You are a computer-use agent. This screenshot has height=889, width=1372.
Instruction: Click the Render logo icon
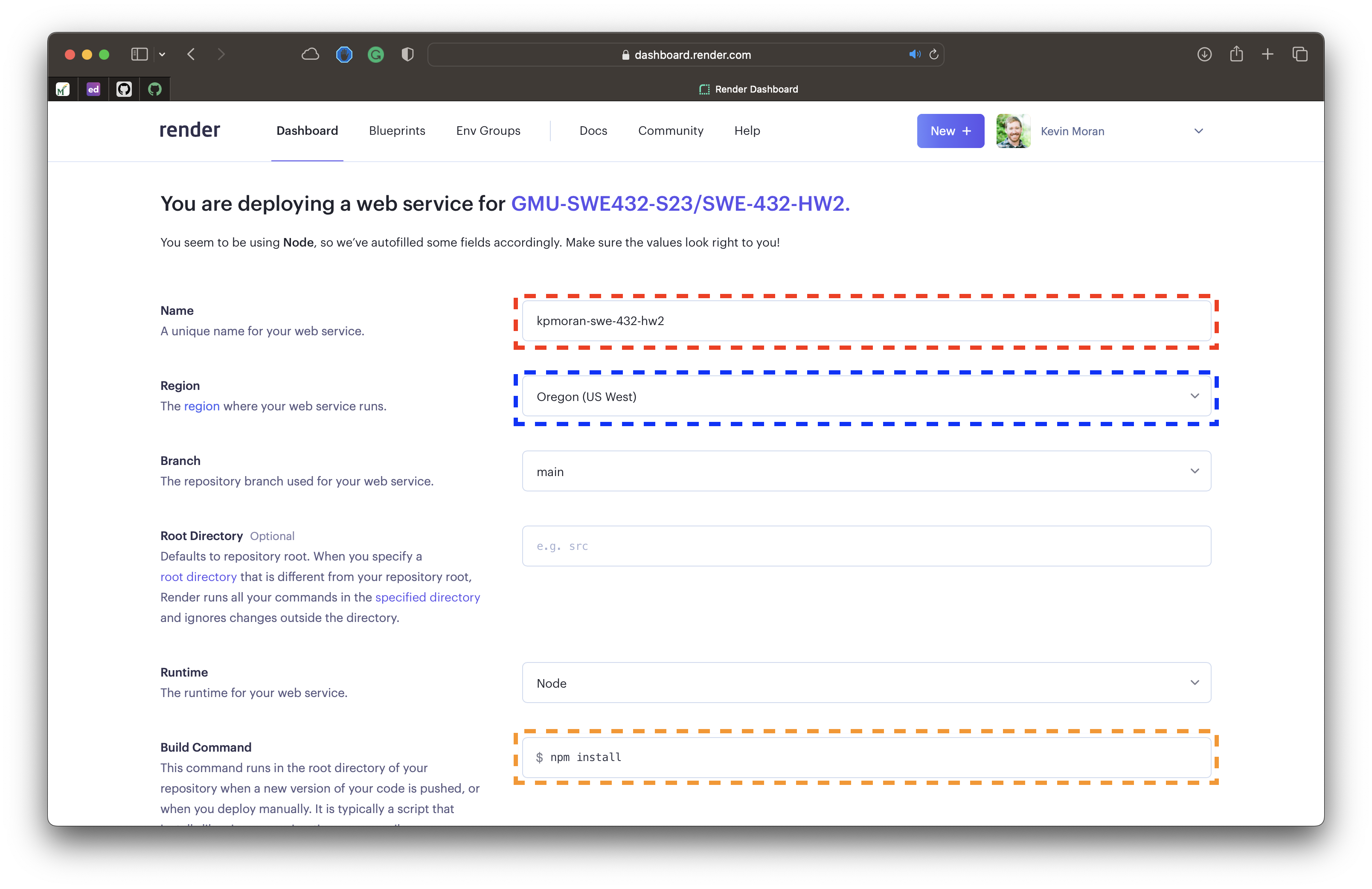click(x=190, y=130)
